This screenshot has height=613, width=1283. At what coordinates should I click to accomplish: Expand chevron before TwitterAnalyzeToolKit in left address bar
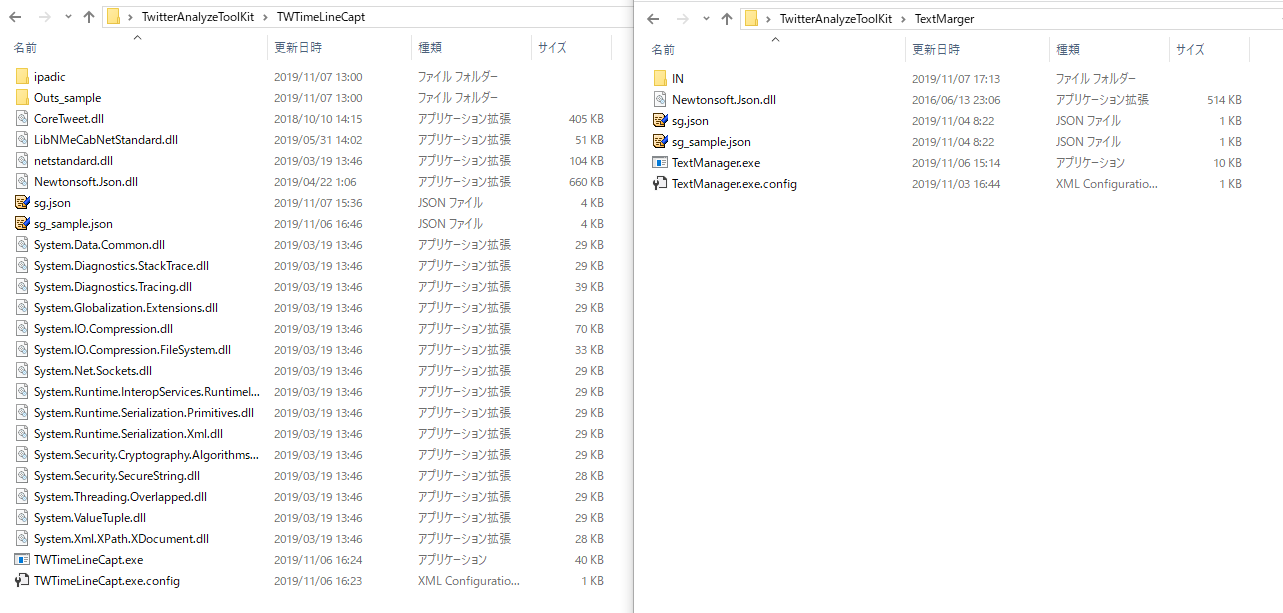[131, 17]
